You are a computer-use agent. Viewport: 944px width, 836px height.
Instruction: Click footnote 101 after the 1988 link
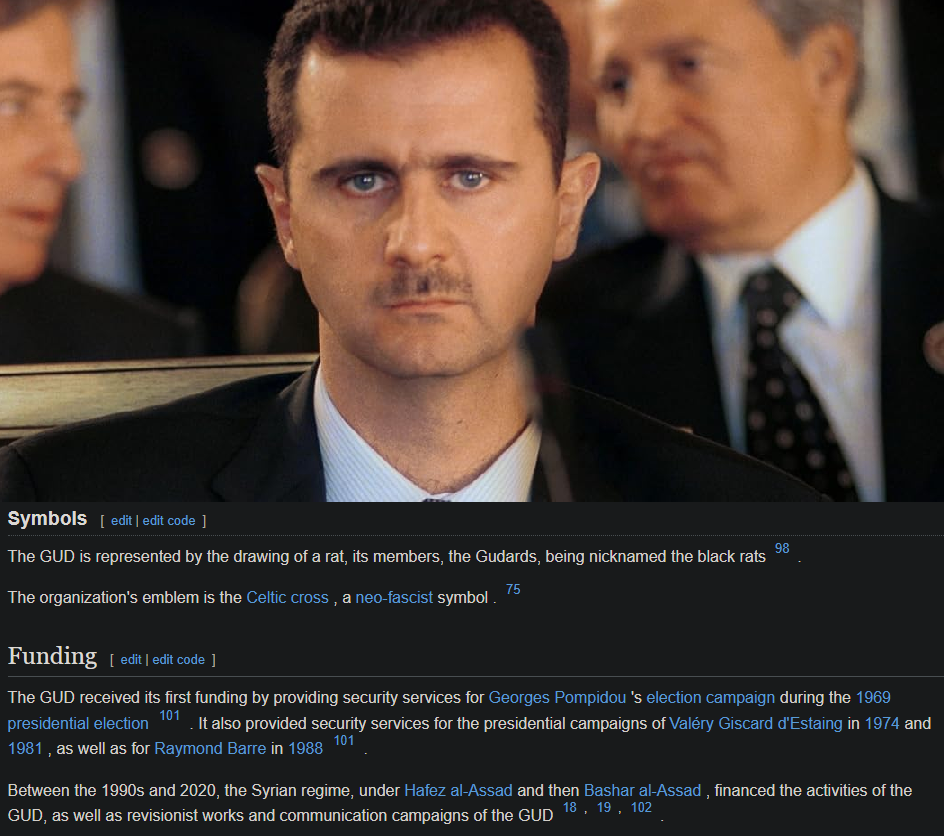pos(344,740)
